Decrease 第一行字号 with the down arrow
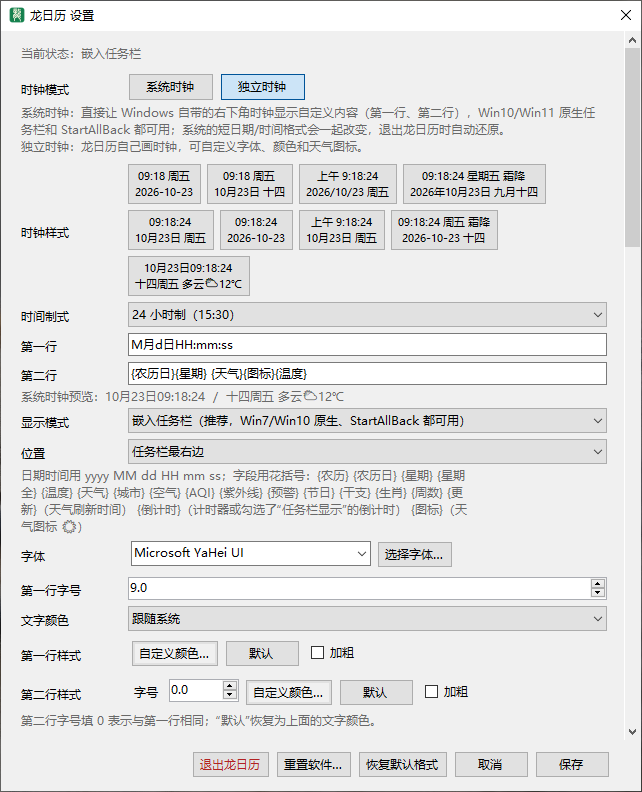 click(598, 593)
